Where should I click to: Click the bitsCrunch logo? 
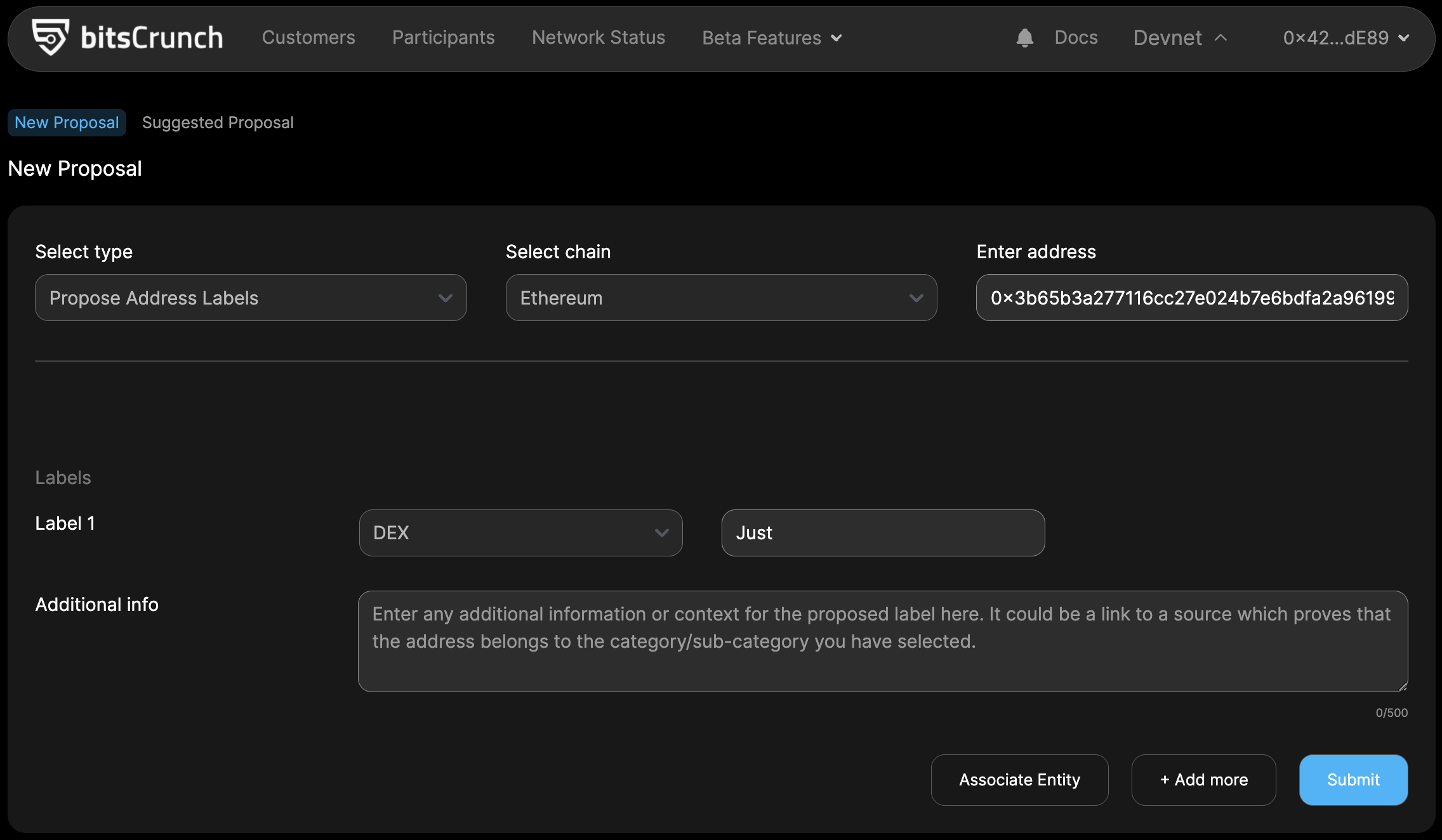[128, 37]
